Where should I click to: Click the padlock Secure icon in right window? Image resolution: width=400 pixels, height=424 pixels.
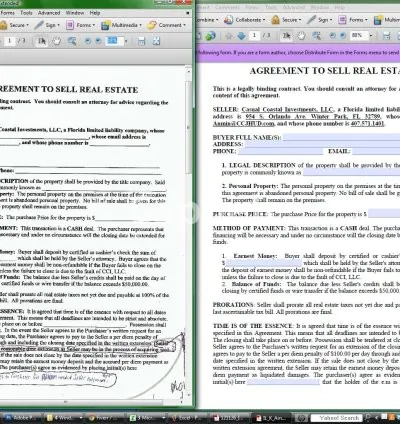275,20
